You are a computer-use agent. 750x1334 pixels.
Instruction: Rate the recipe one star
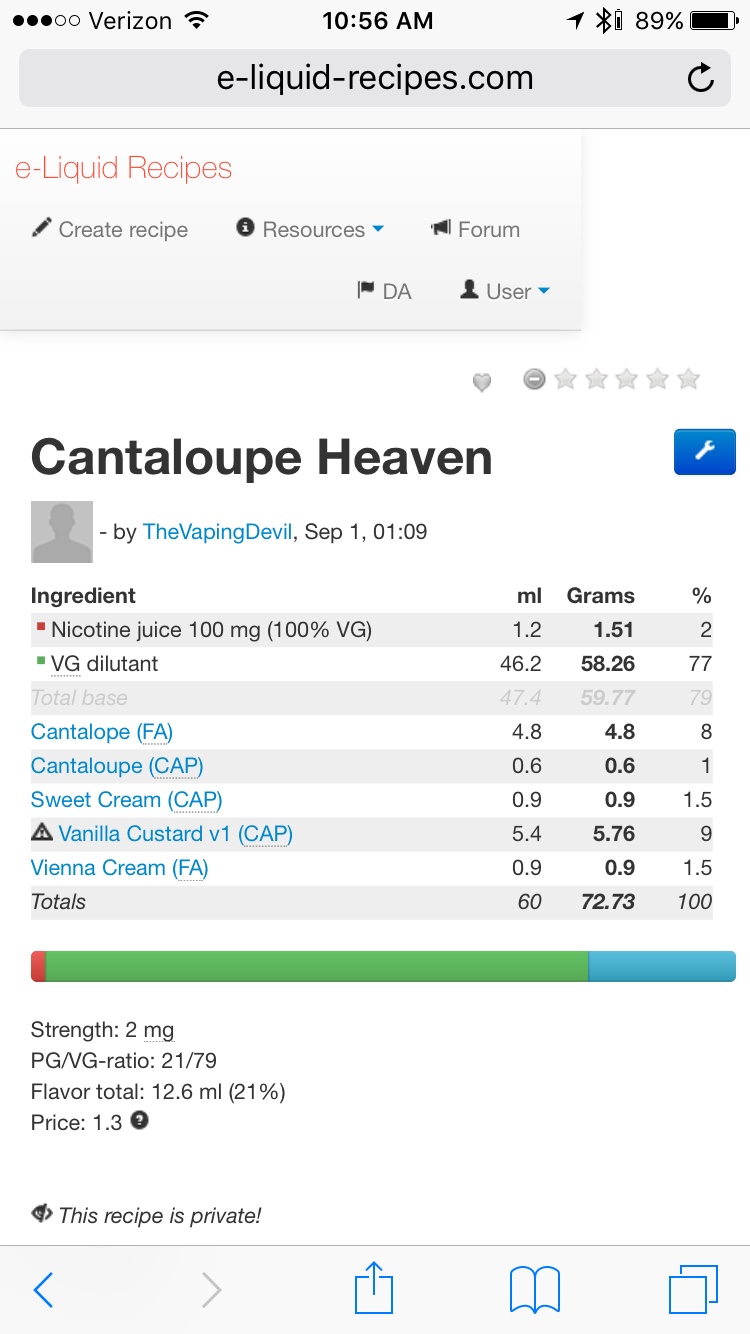566,379
